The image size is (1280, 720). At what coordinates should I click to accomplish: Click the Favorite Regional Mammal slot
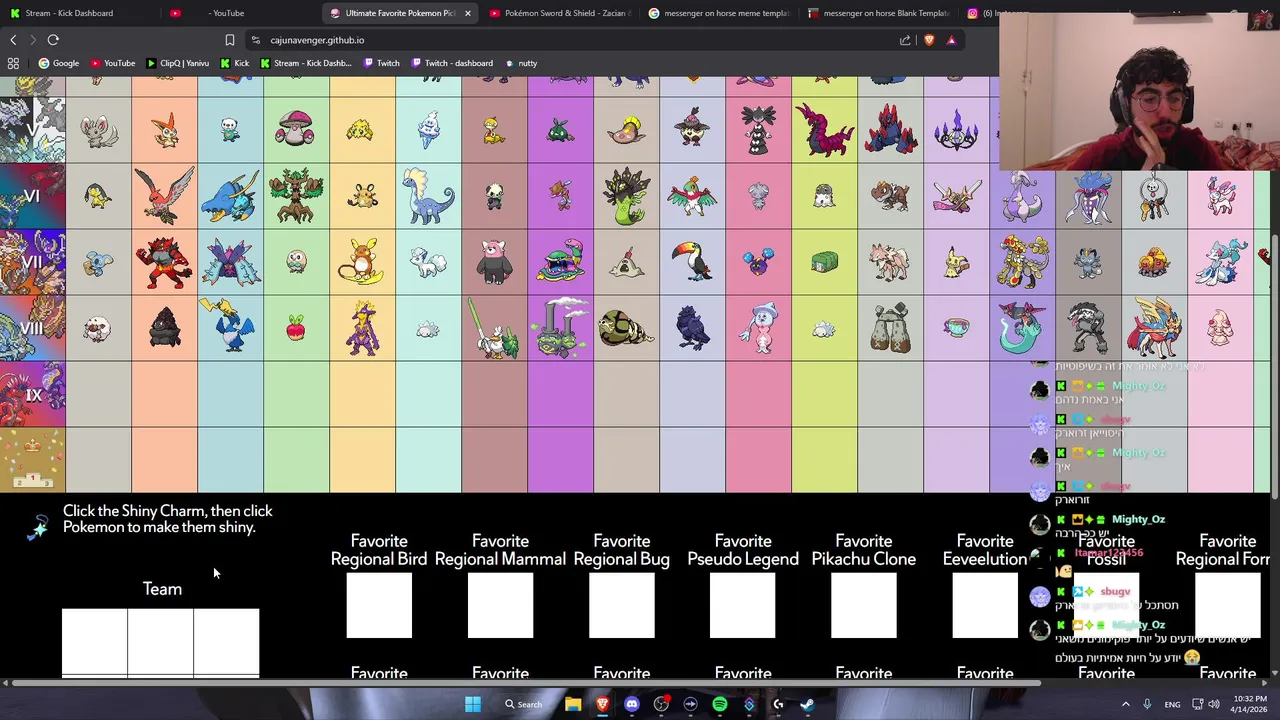[500, 605]
